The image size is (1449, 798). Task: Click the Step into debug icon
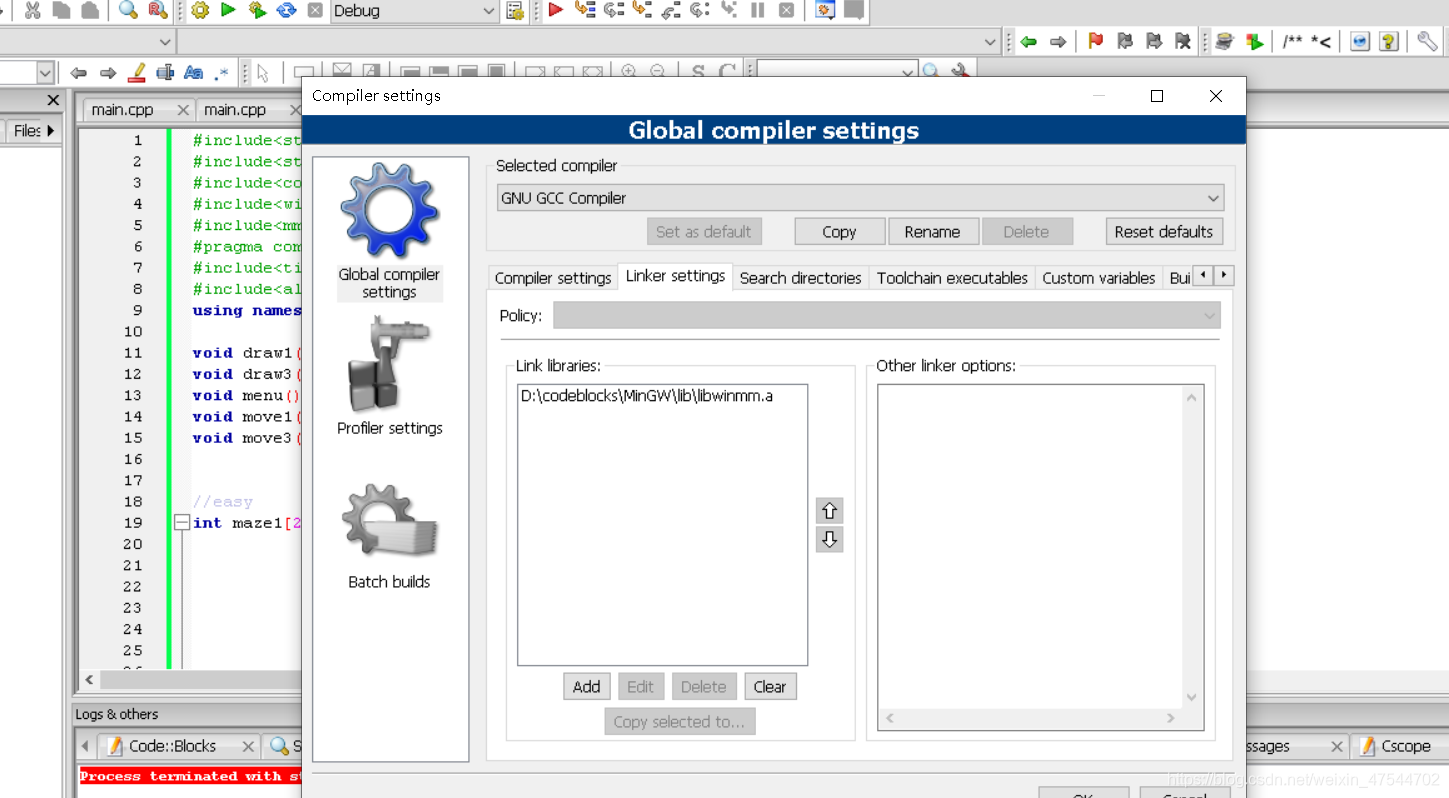(x=643, y=10)
